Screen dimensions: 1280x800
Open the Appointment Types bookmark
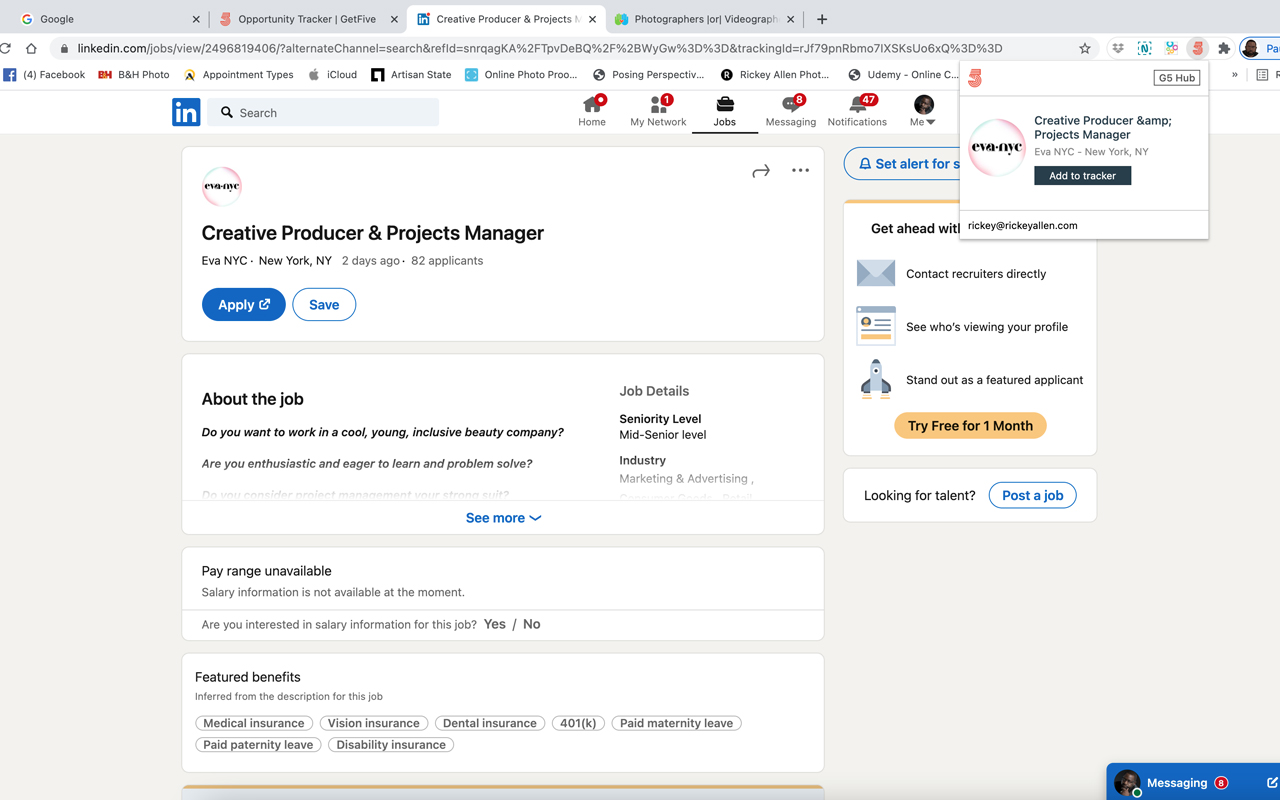tap(239, 74)
